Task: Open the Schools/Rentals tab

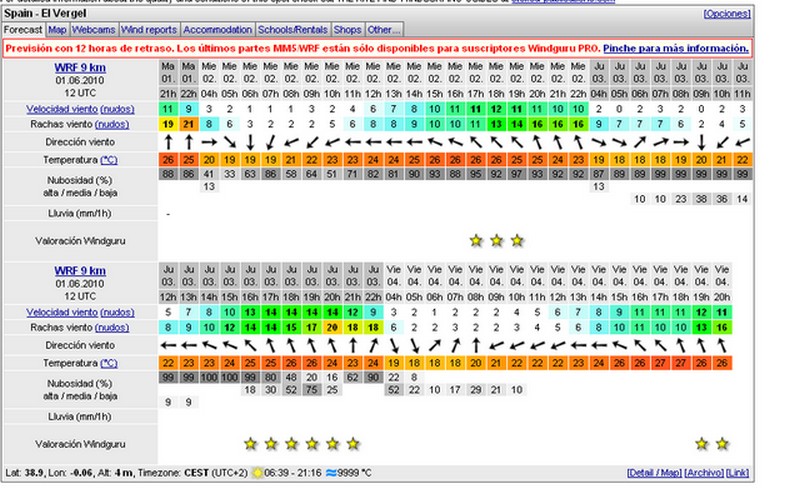Action: 292,30
